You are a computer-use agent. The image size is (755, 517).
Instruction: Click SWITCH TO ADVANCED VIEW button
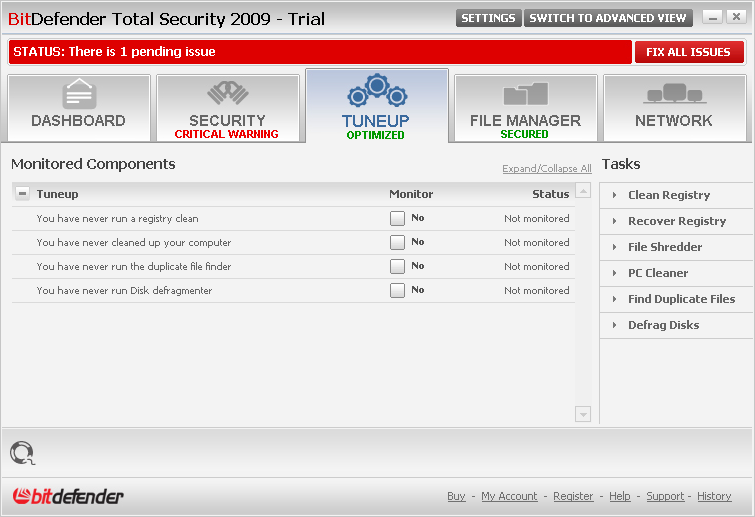(608, 18)
